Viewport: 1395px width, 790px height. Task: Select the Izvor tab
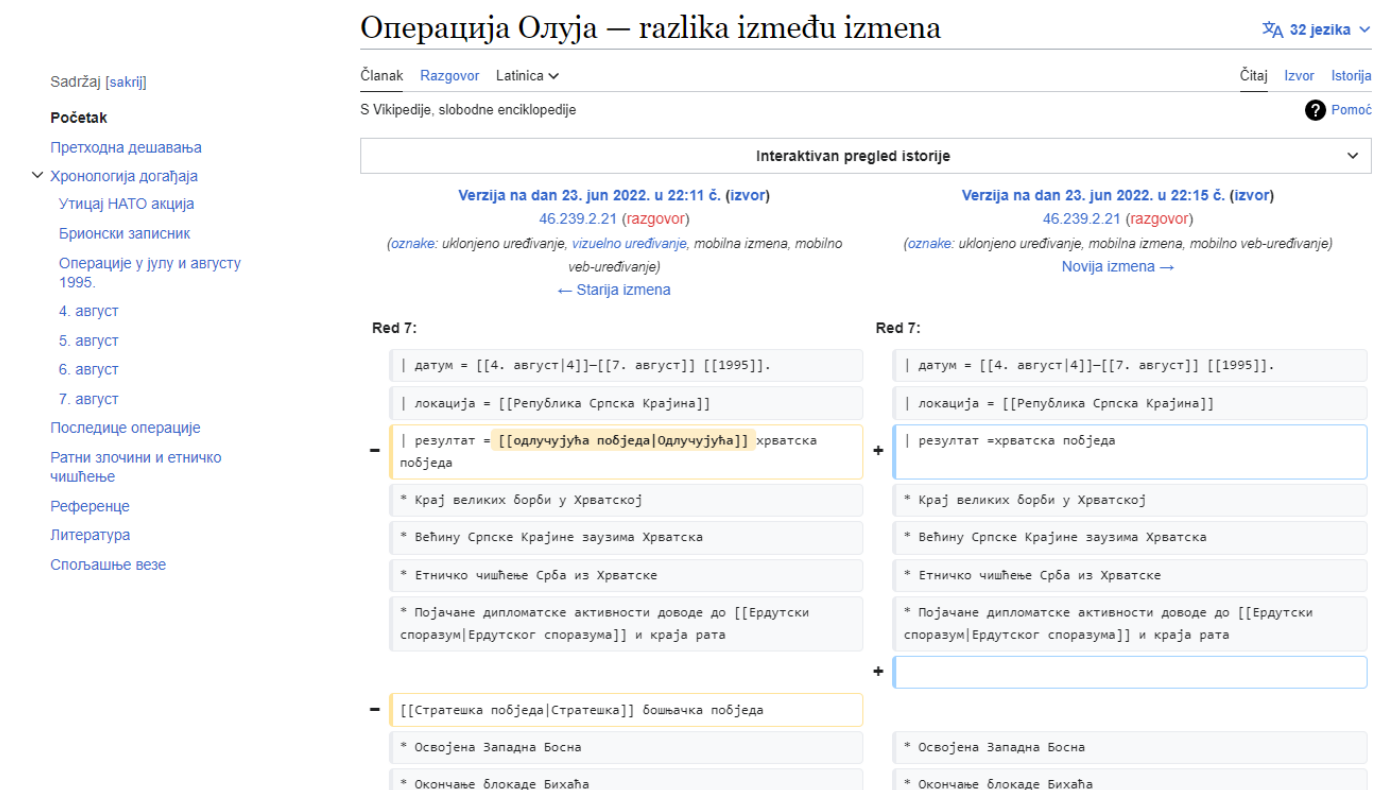point(1299,76)
